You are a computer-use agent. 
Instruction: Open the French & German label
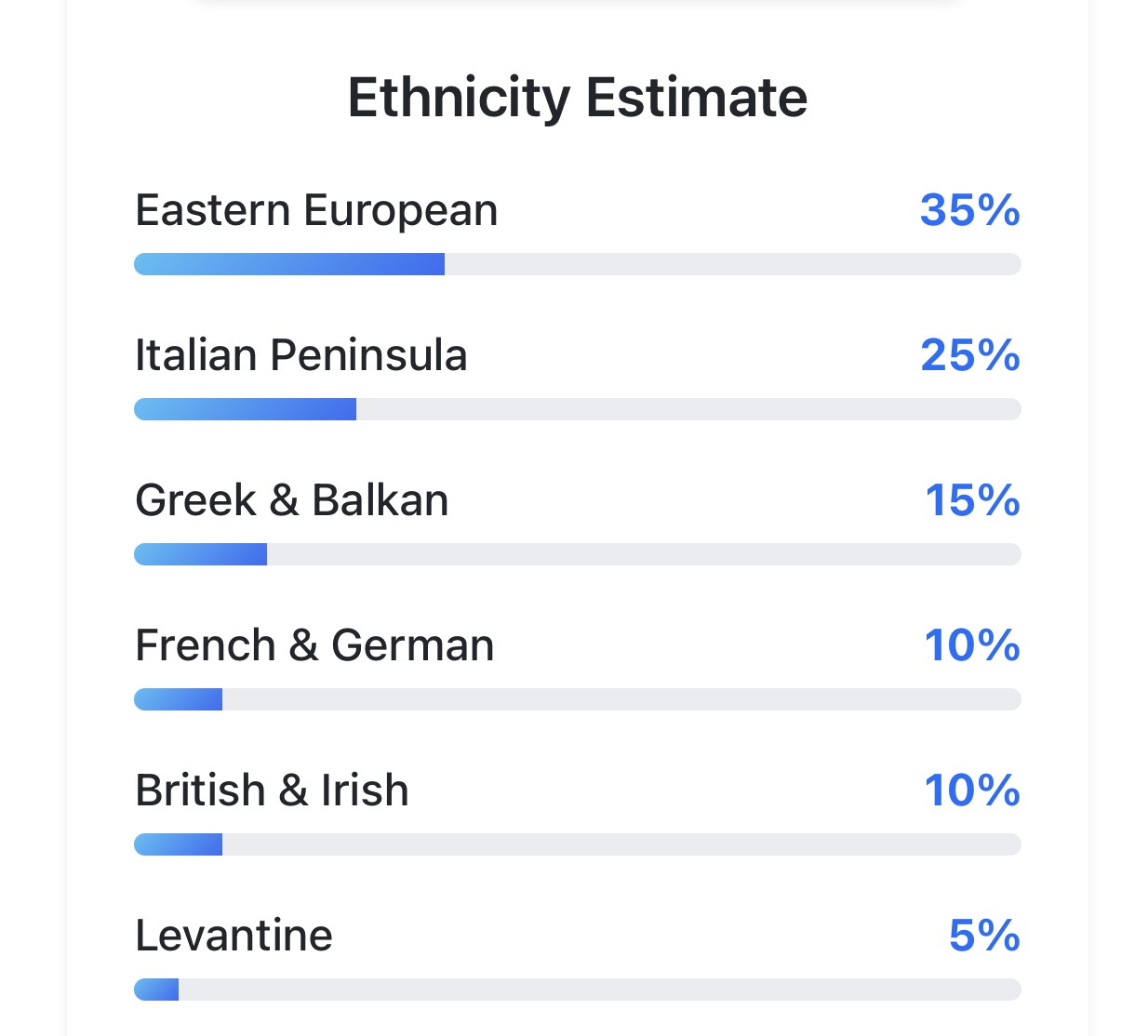pyautogui.click(x=314, y=645)
